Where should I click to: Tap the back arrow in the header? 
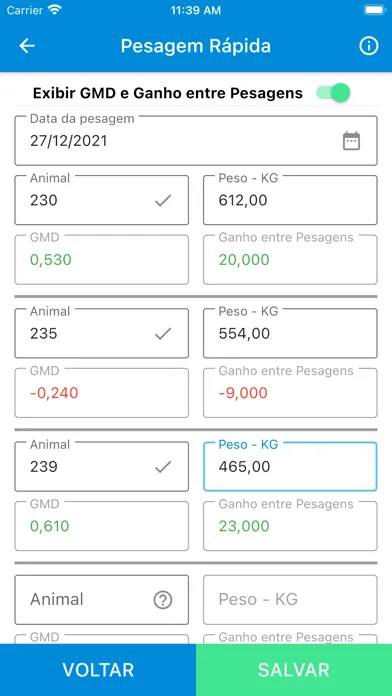tap(27, 46)
